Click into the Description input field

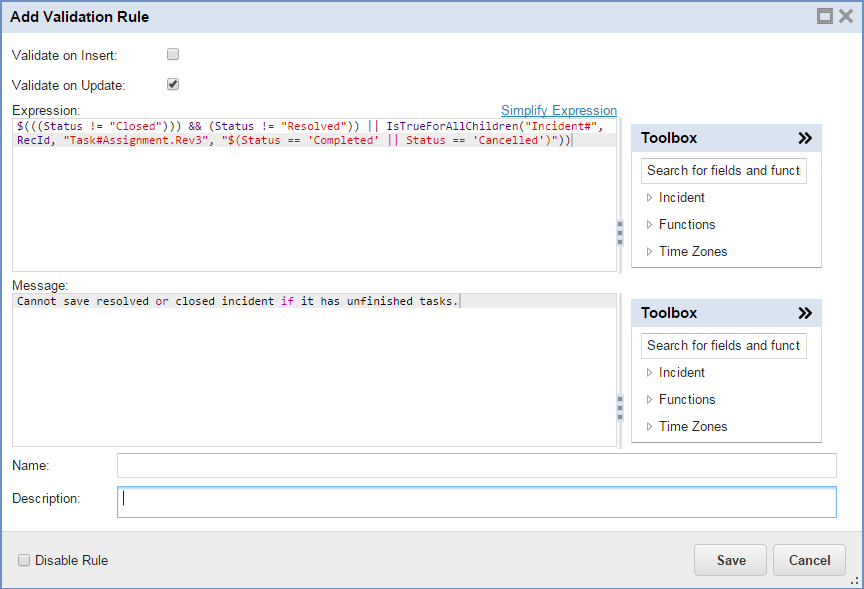click(477, 502)
